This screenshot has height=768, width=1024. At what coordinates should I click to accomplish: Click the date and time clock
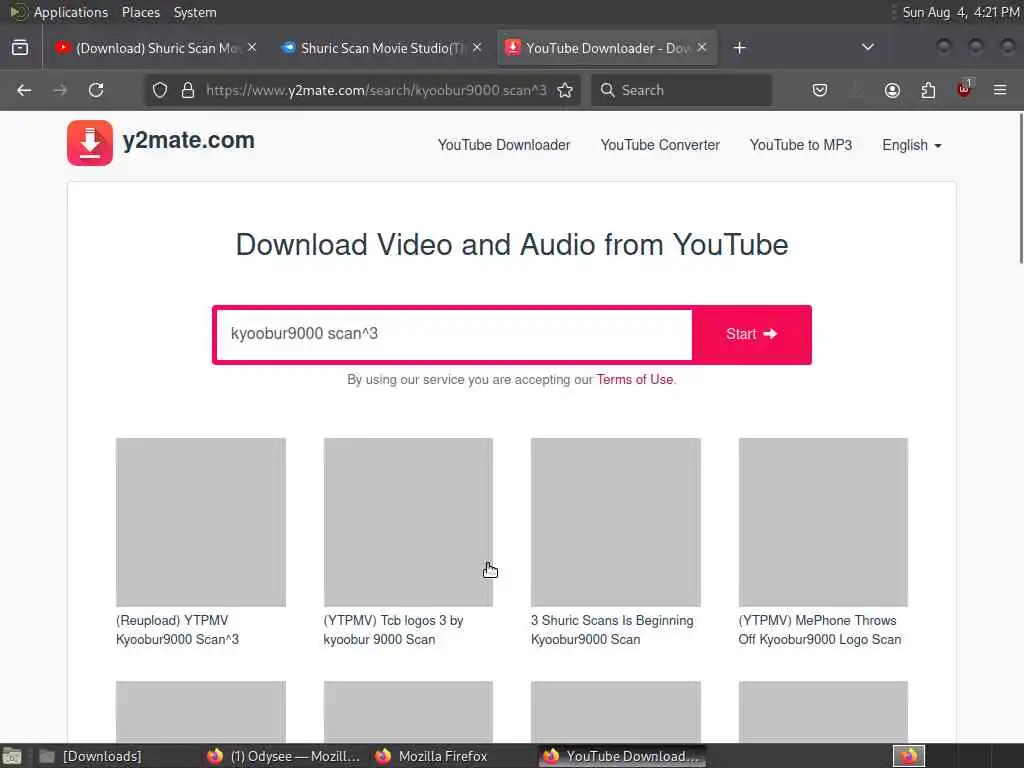[960, 12]
